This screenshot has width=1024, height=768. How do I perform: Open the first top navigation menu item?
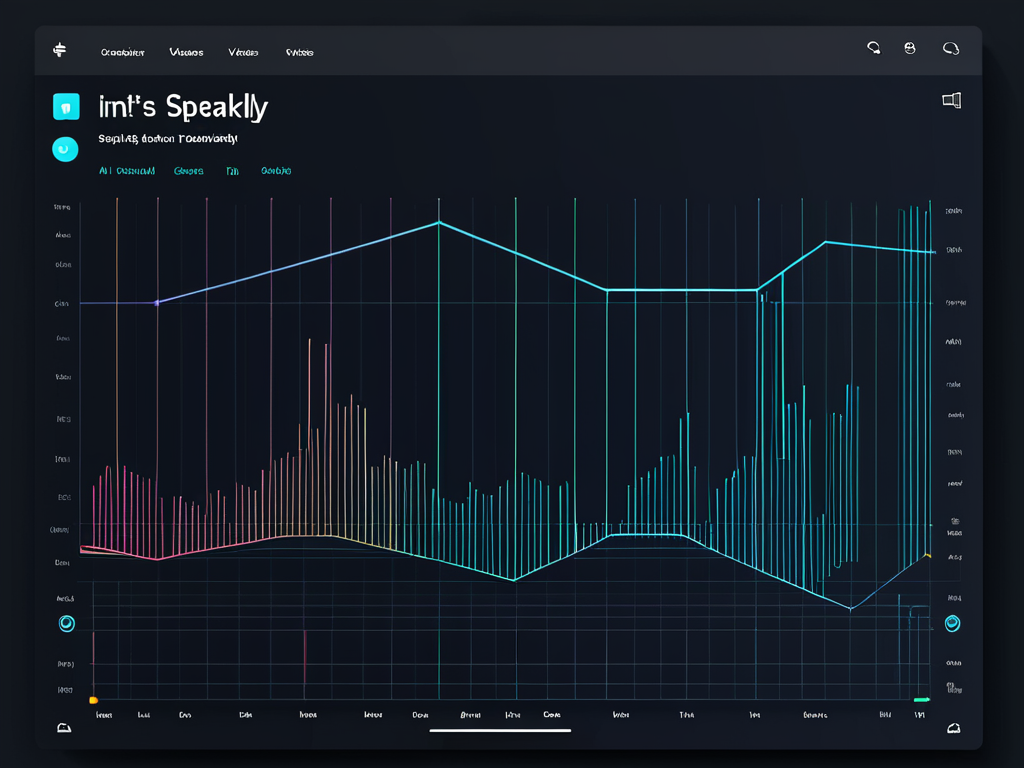[x=123, y=52]
